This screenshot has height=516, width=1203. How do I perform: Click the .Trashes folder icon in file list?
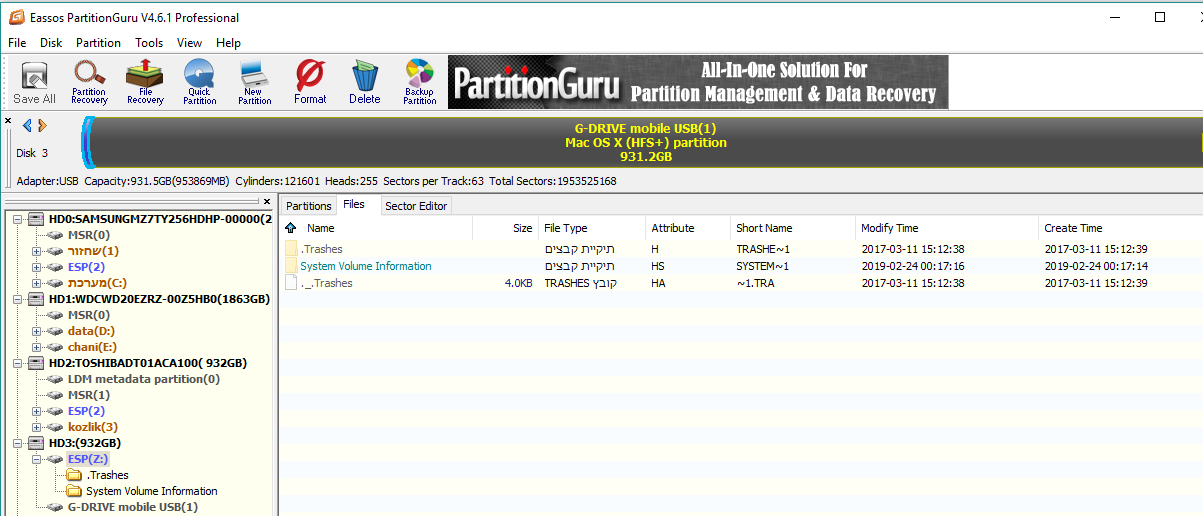pos(291,249)
